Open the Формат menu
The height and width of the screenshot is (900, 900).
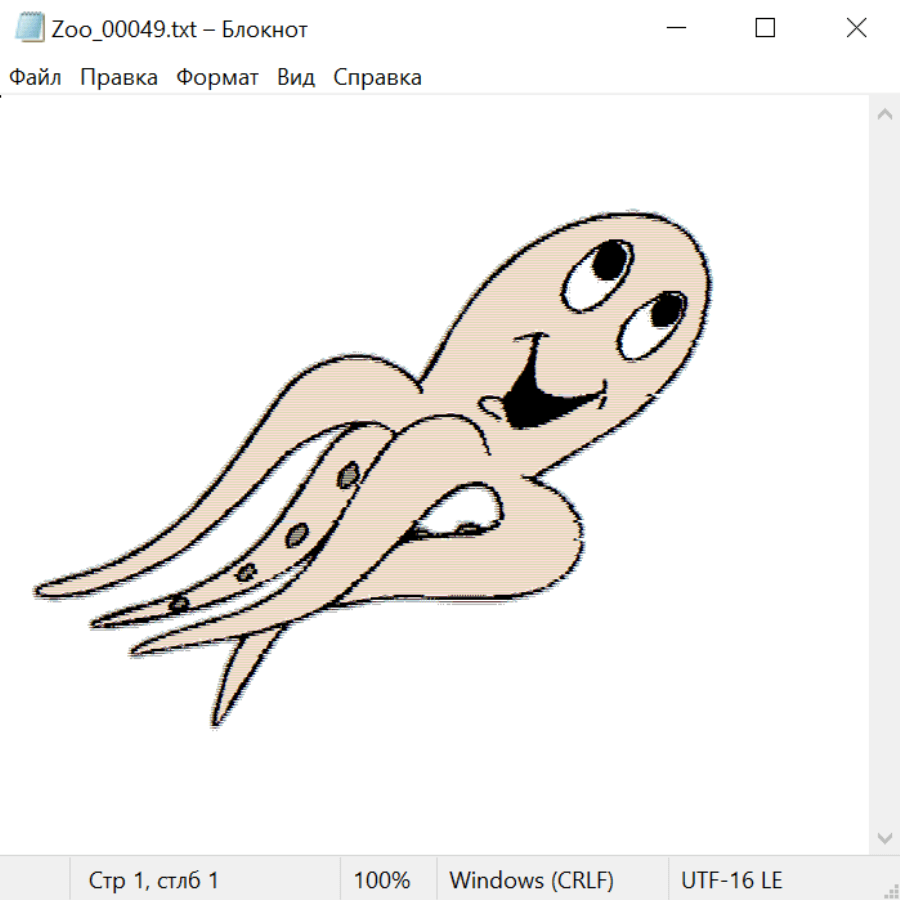click(x=217, y=78)
